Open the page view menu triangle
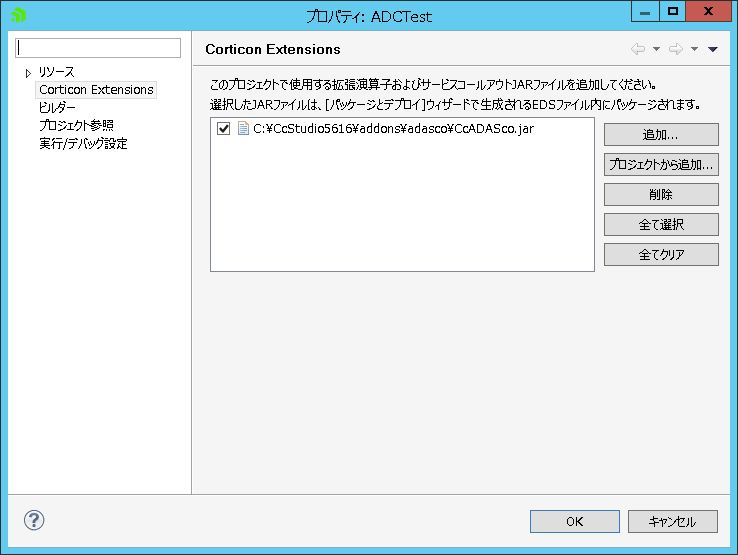Screen dimensions: 738x555 (713, 49)
